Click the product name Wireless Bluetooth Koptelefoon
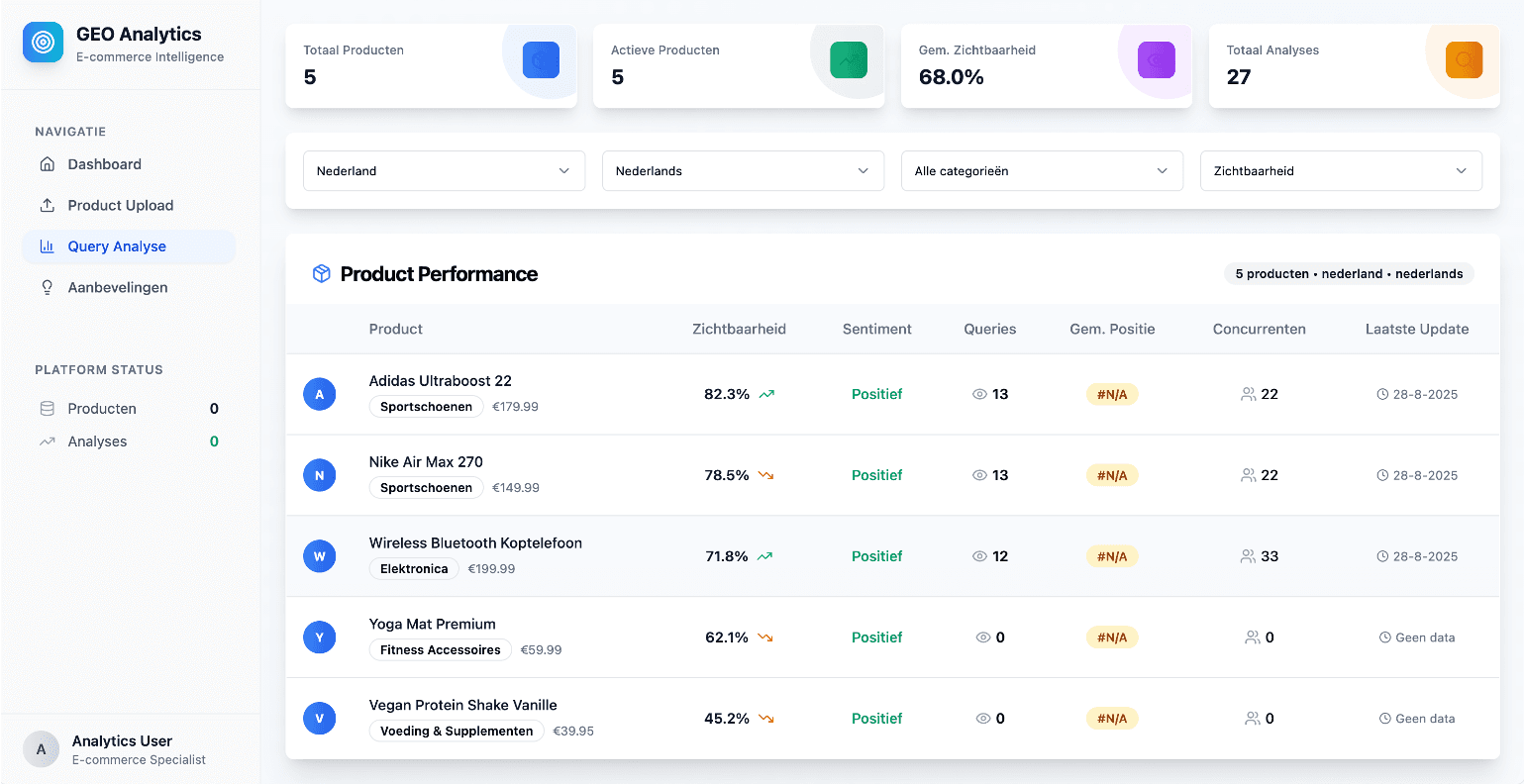Image resolution: width=1525 pixels, height=784 pixels. [475, 542]
